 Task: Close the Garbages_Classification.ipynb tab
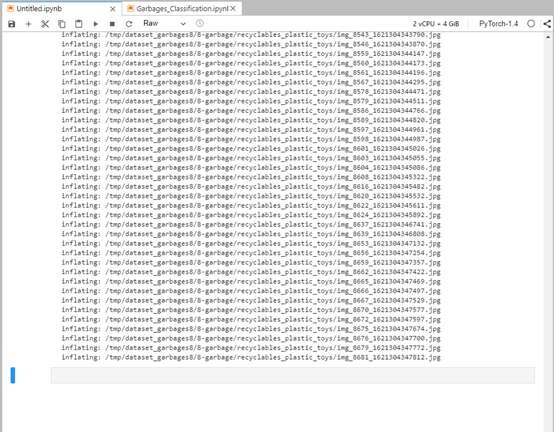pos(233,8)
